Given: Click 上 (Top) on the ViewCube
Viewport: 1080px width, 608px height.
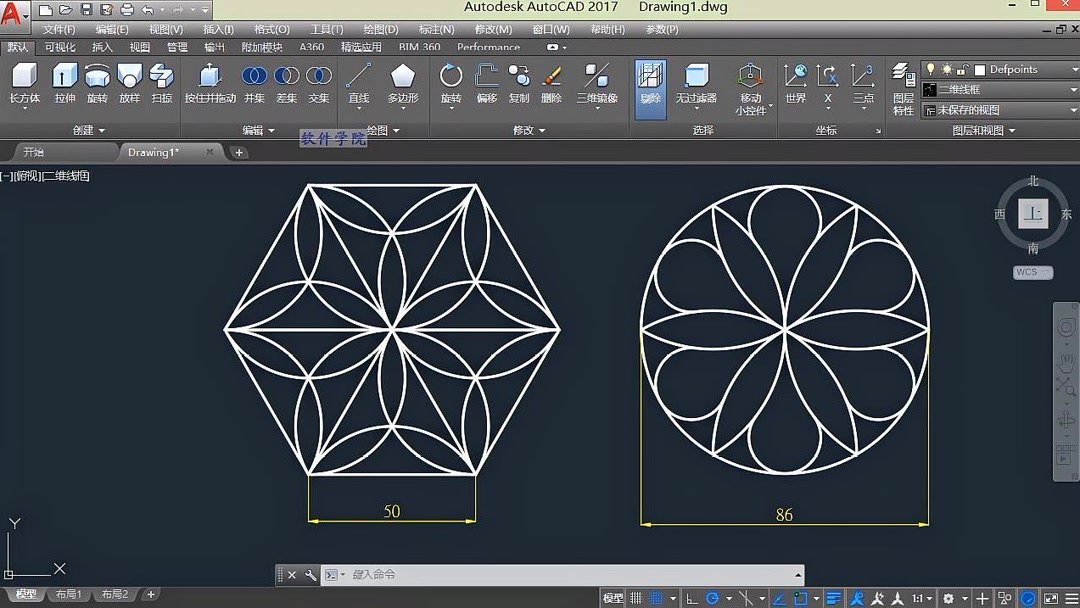Looking at the screenshot, I should pos(1034,213).
